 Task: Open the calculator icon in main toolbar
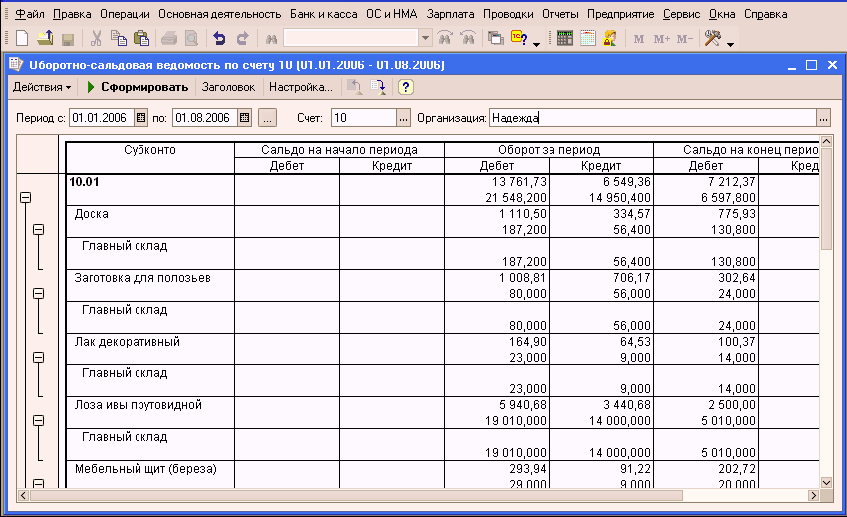(x=565, y=39)
